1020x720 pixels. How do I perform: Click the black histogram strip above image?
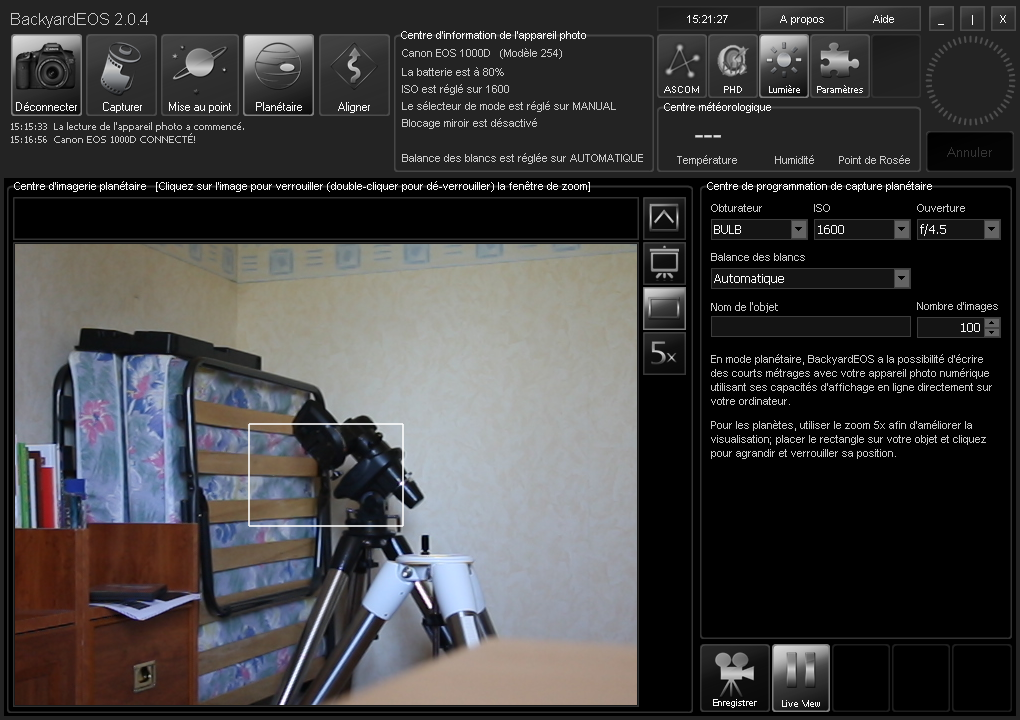tap(325, 219)
